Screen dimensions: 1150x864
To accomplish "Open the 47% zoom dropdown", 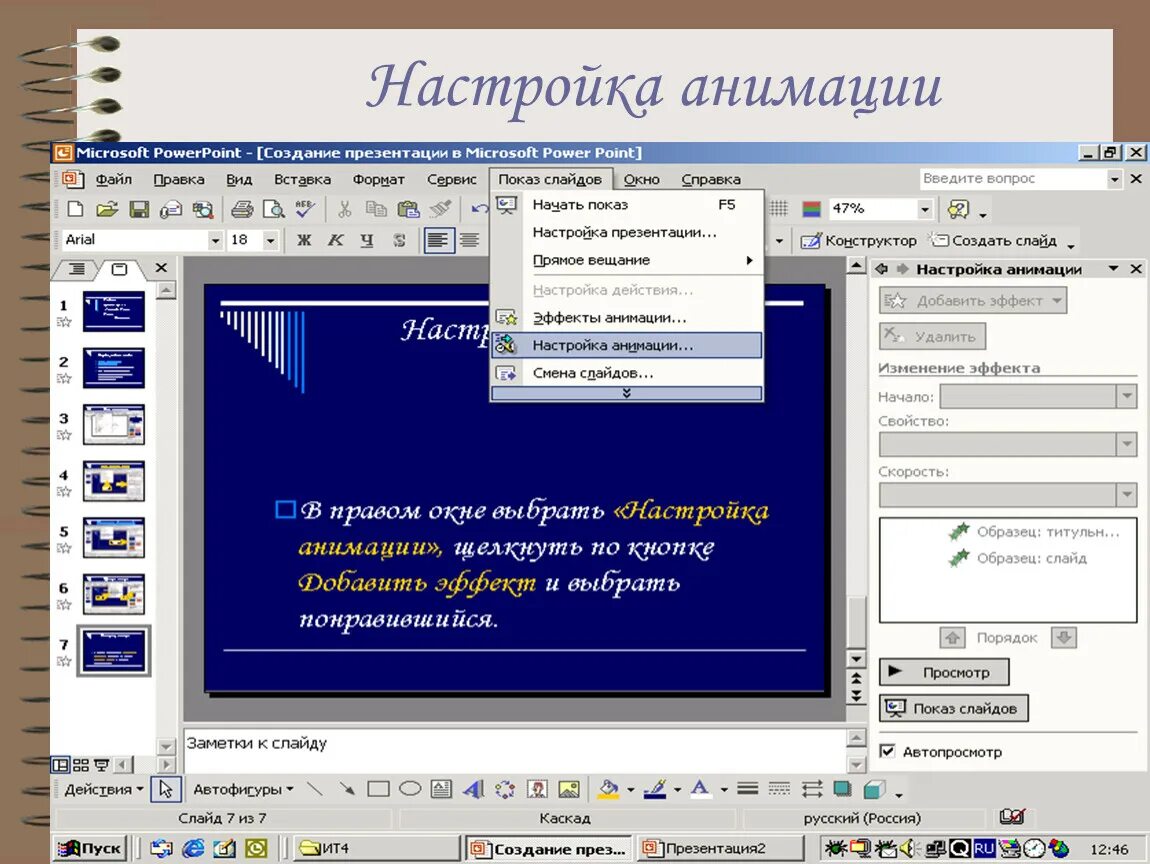I will click(x=925, y=209).
